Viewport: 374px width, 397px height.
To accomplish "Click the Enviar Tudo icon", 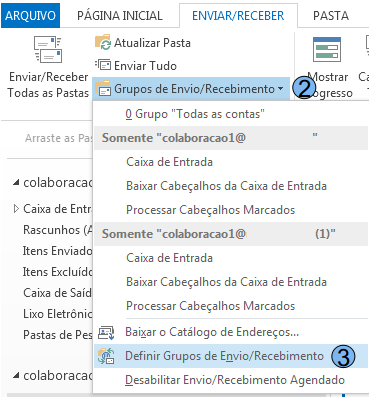I will click(103, 65).
